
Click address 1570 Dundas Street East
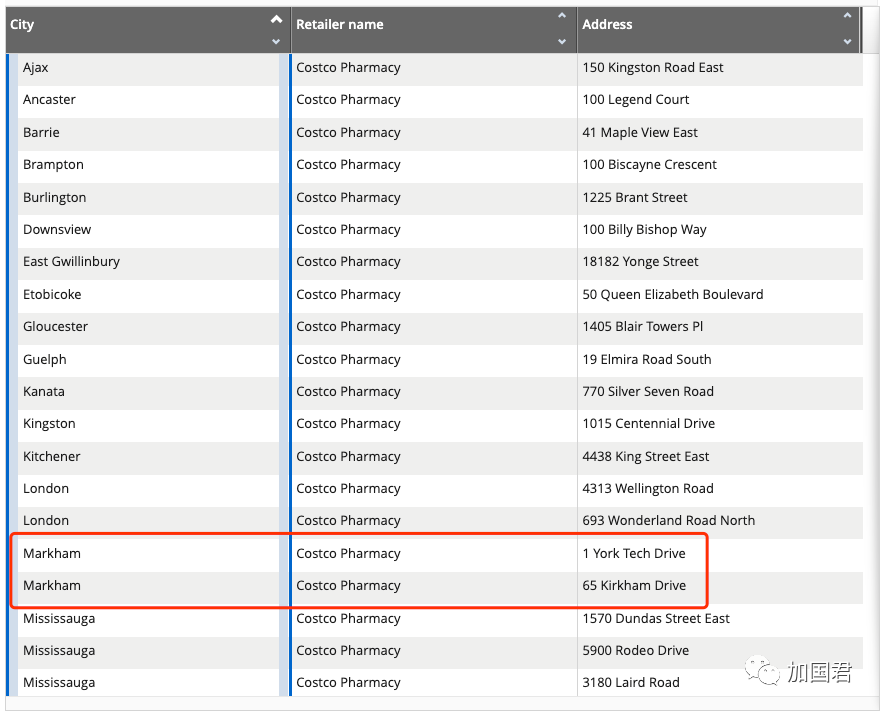click(656, 618)
